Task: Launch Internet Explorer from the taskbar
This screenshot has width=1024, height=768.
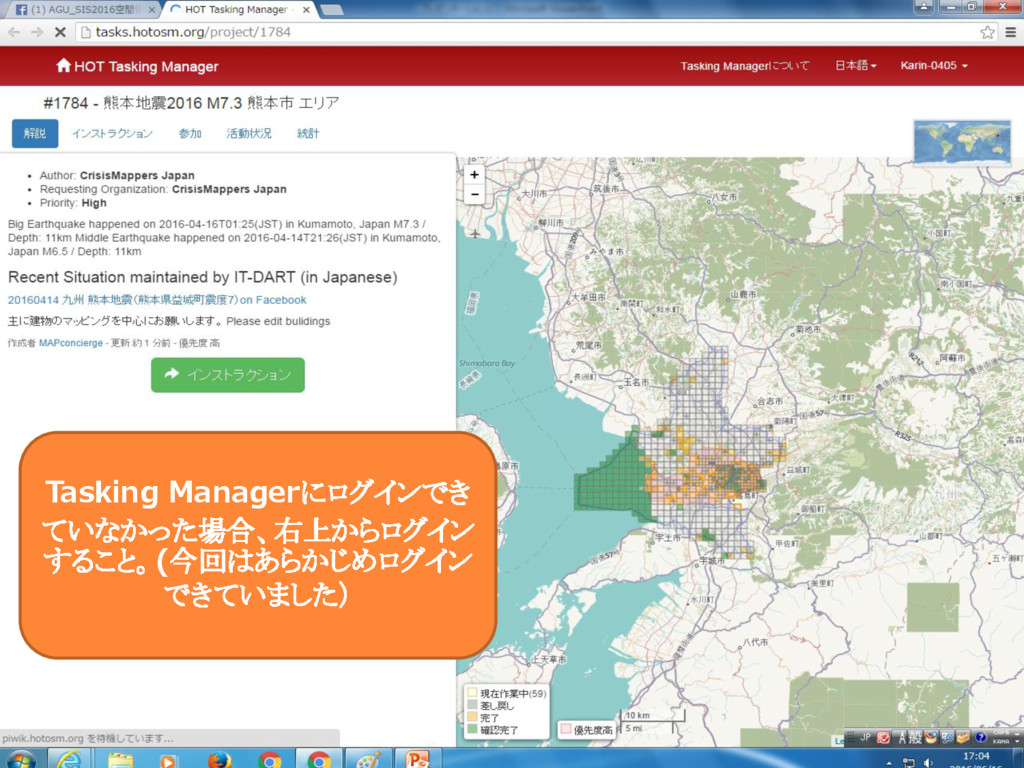Action: pos(69,760)
